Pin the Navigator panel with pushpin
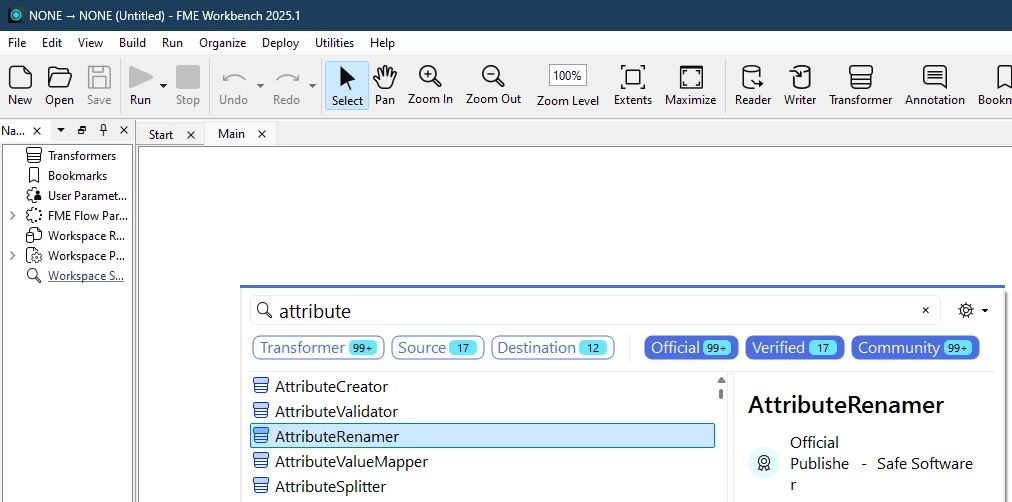 click(x=103, y=130)
